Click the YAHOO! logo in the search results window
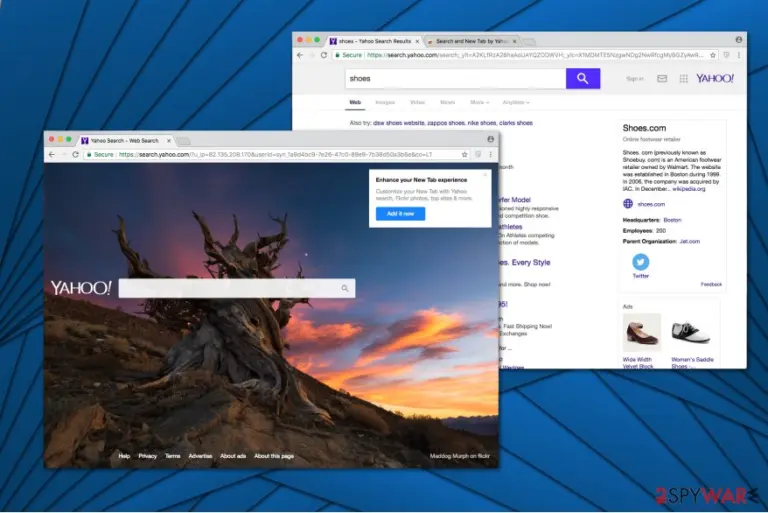Image resolution: width=768 pixels, height=513 pixels. coord(715,78)
